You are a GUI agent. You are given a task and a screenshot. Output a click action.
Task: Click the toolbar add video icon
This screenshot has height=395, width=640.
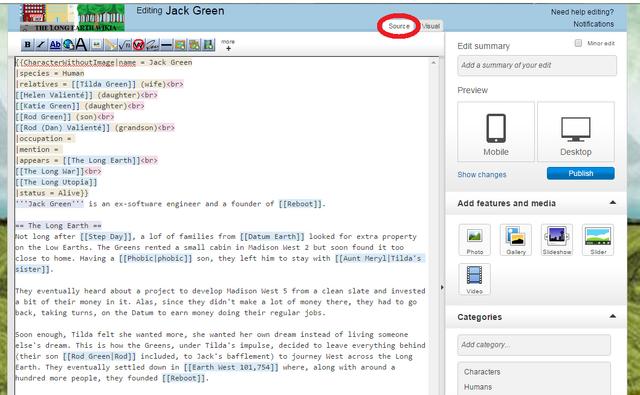[209, 44]
